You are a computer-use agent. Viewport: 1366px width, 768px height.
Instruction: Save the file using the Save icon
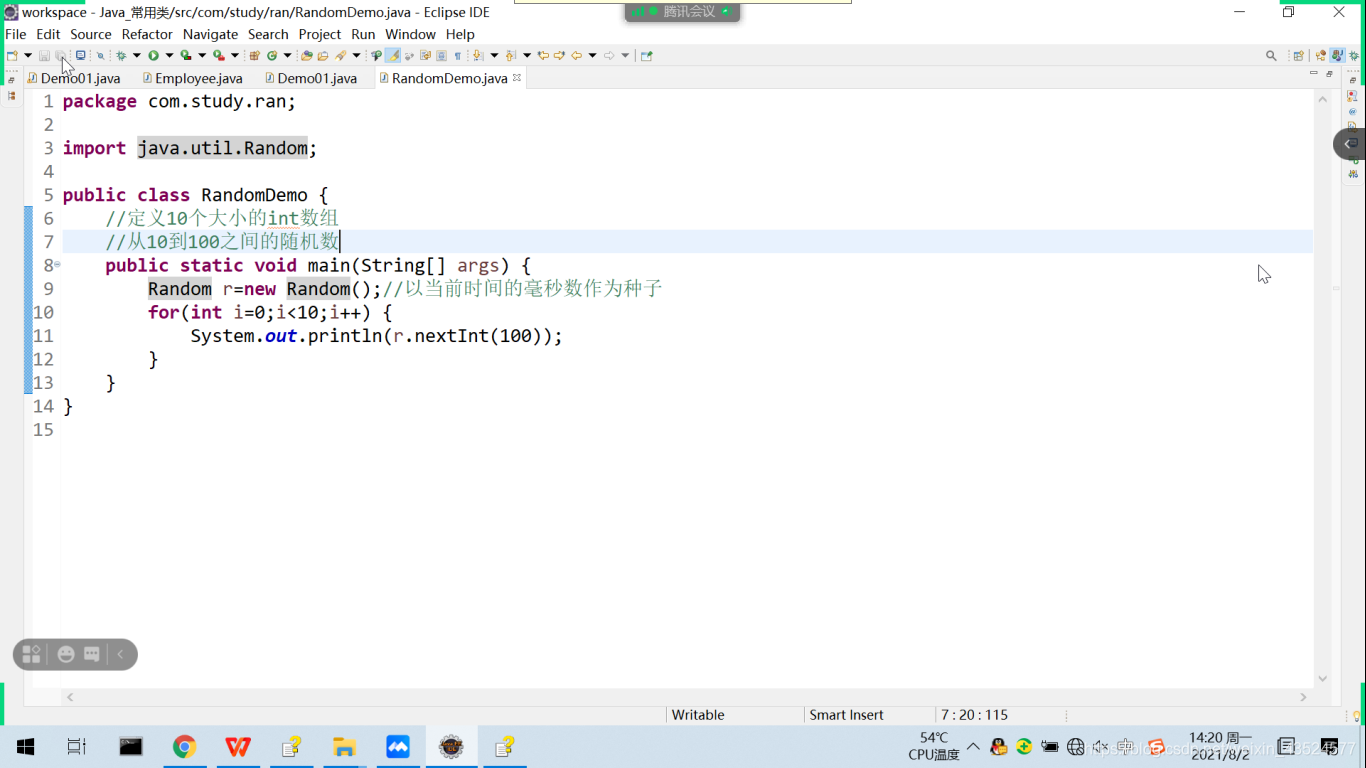(44, 55)
